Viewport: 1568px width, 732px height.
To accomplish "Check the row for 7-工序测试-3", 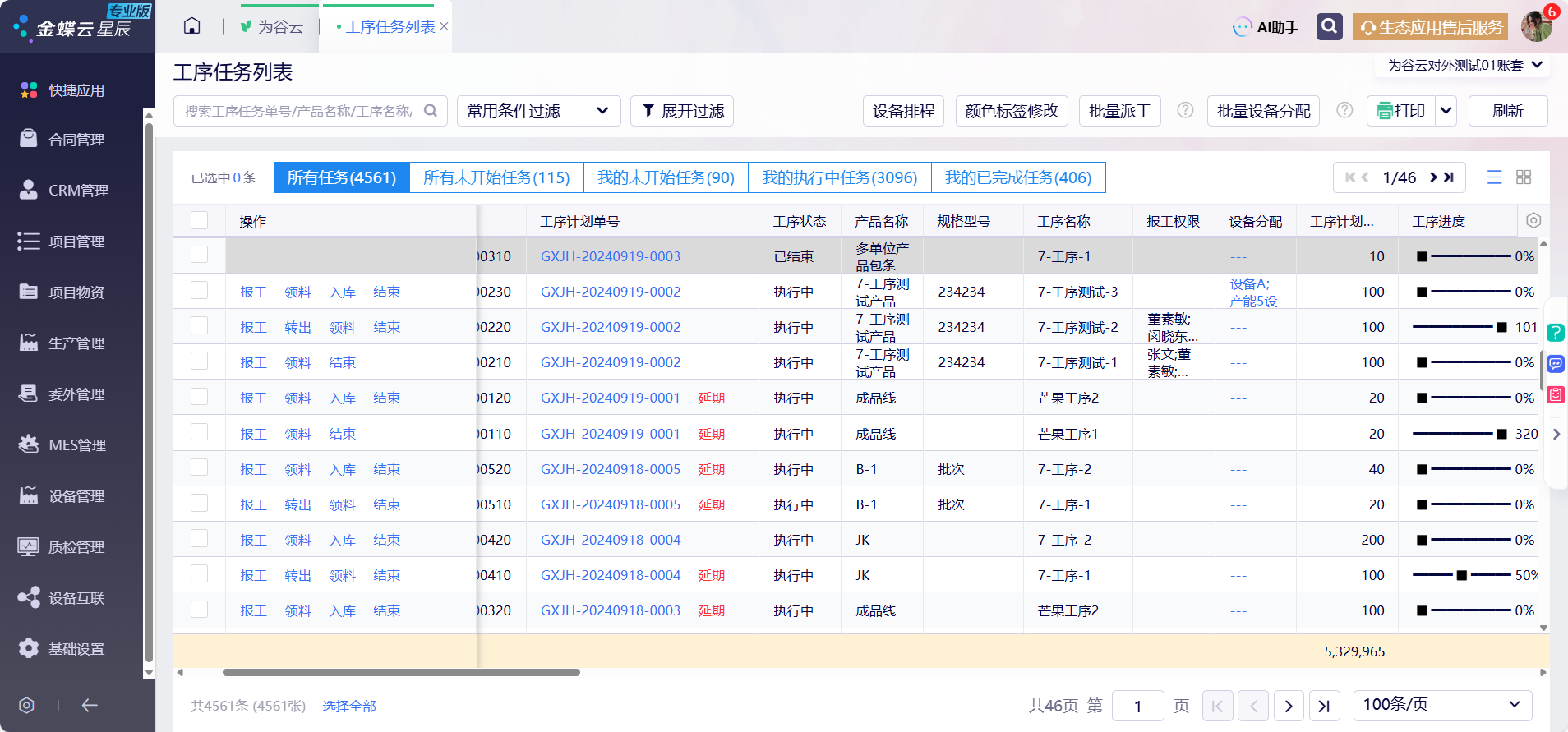I will coord(199,290).
